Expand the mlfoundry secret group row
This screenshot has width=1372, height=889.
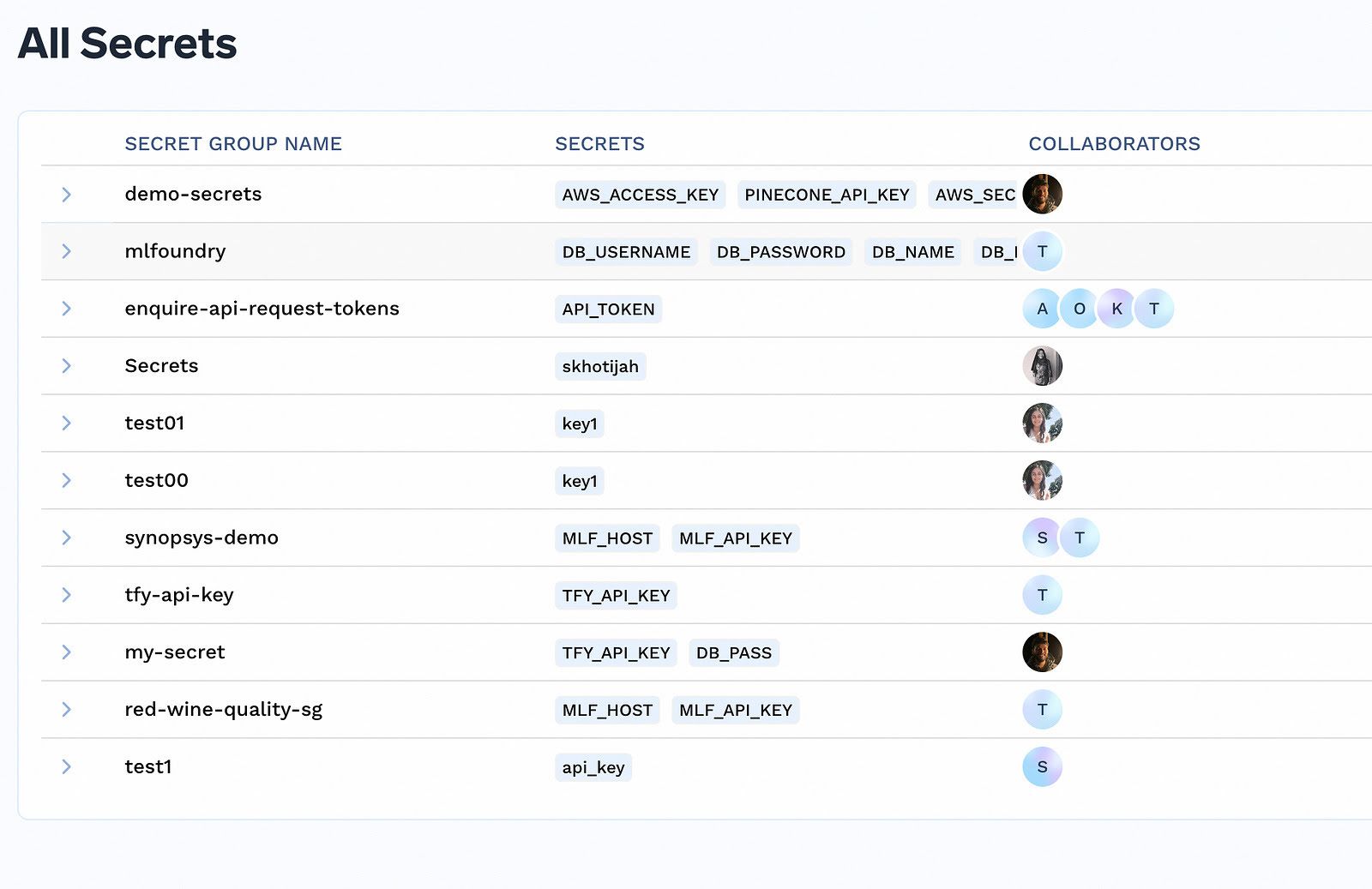(x=66, y=251)
